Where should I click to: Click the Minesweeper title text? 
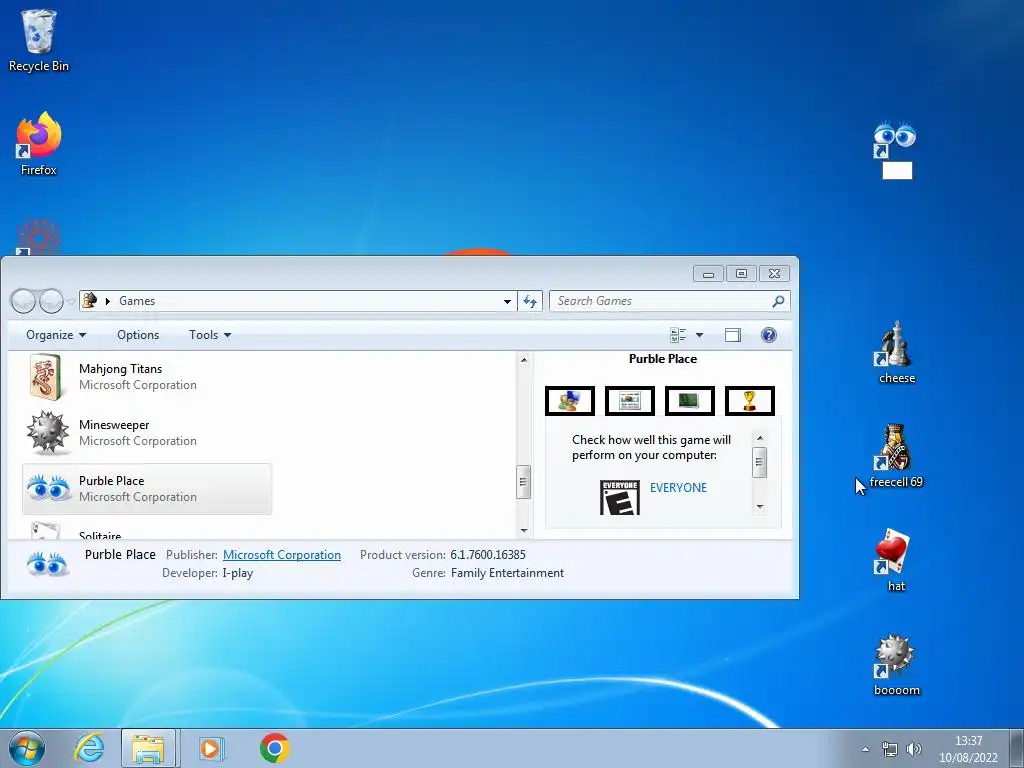114,425
